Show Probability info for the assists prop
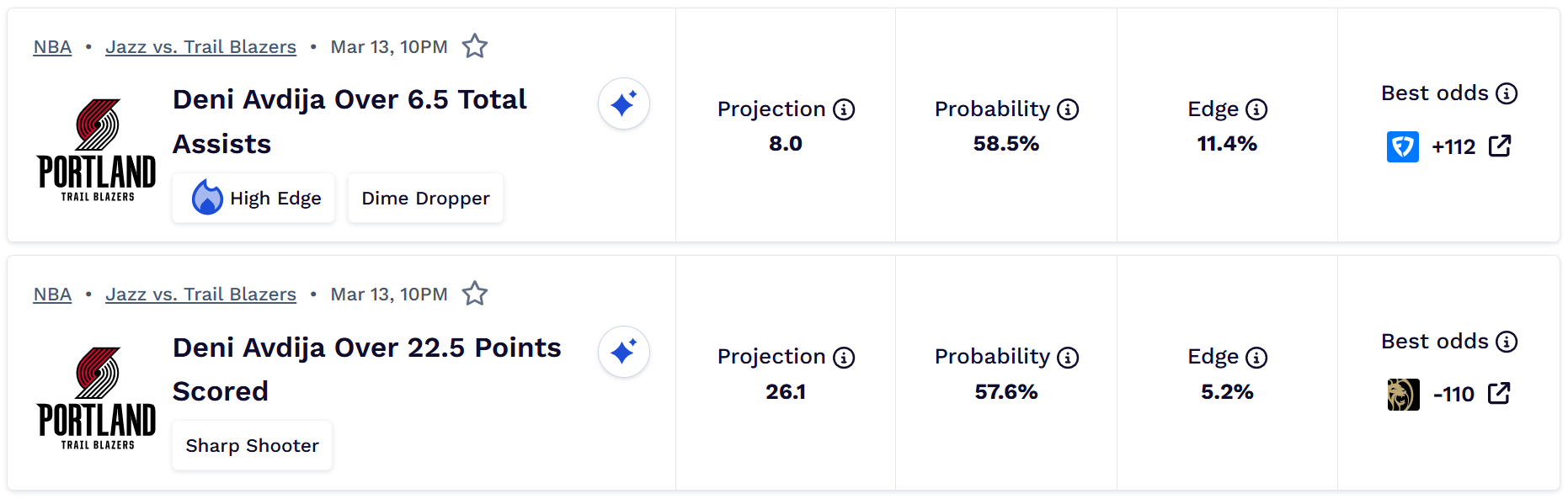 pos(1068,109)
